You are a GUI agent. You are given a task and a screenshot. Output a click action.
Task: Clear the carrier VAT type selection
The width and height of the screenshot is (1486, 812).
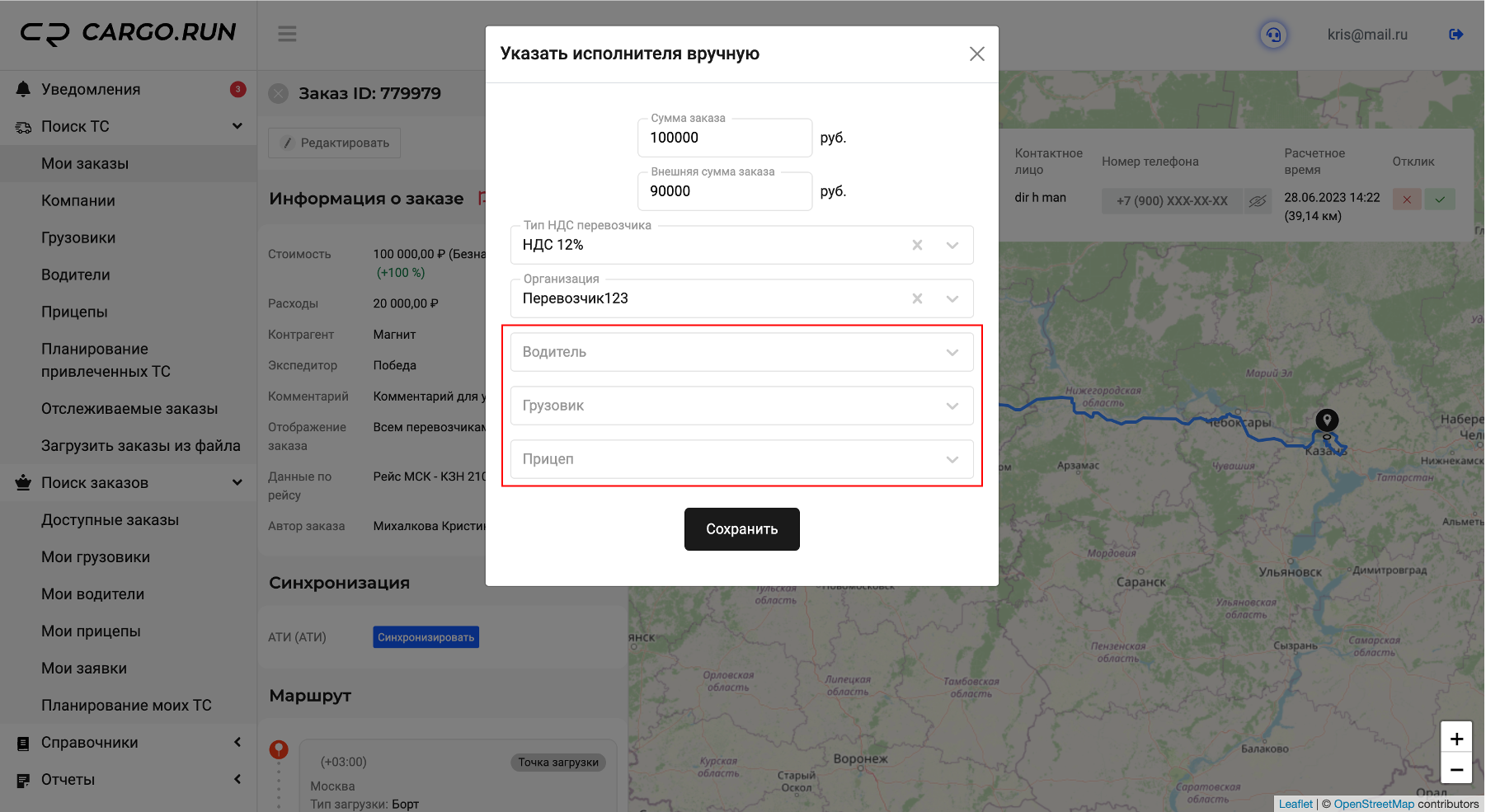917,245
